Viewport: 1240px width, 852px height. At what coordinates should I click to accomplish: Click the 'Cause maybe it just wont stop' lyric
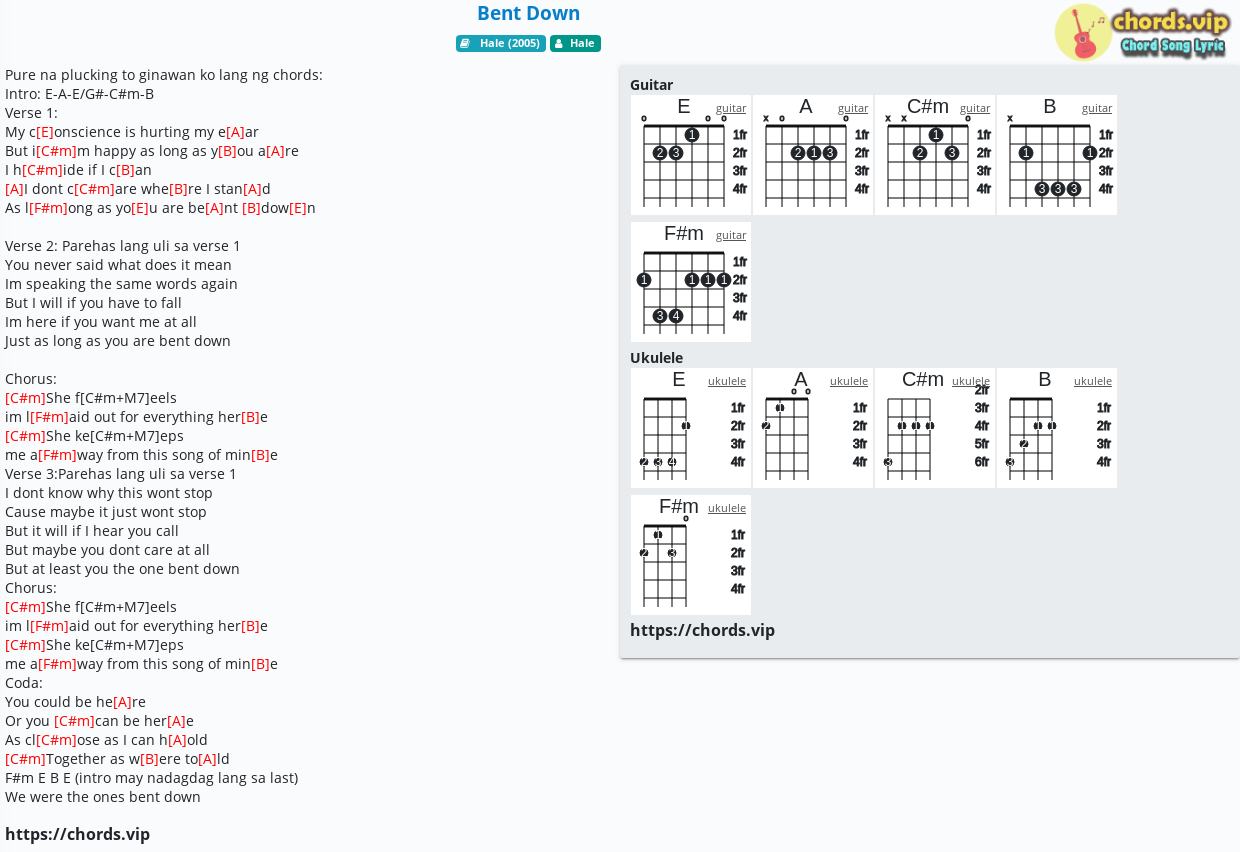(x=106, y=512)
